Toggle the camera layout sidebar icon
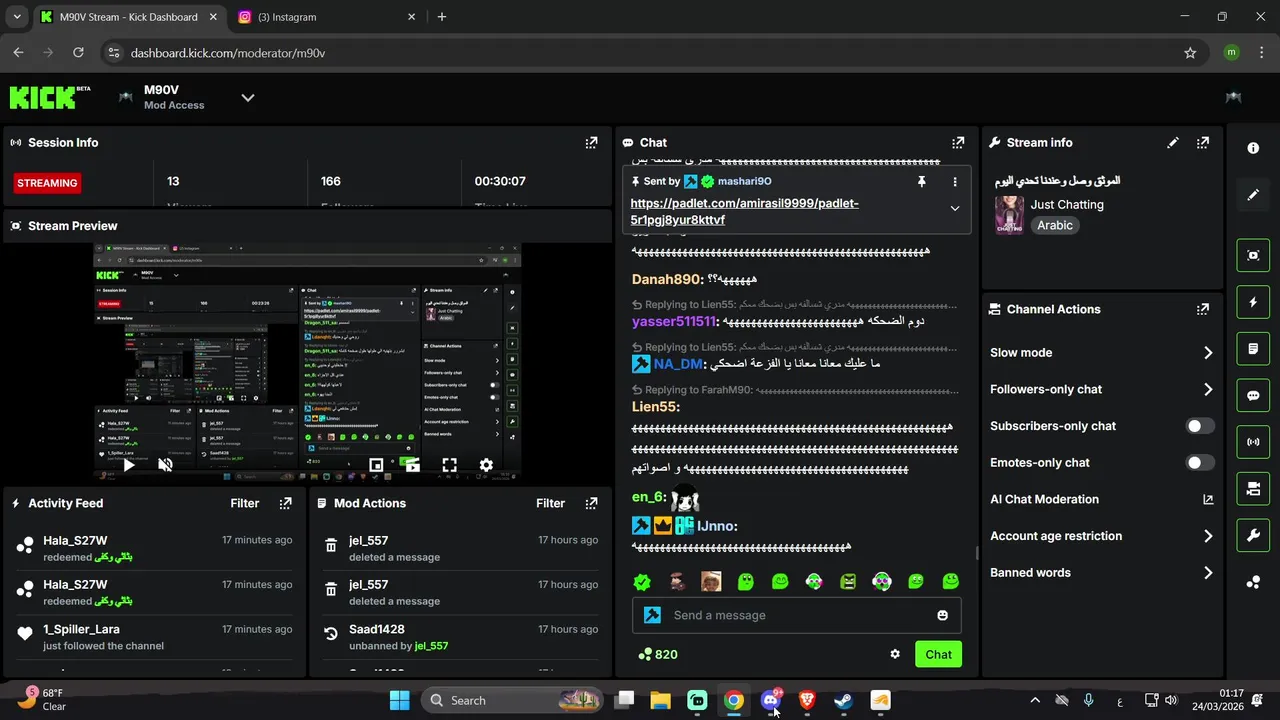The image size is (1280, 720). (1253, 489)
